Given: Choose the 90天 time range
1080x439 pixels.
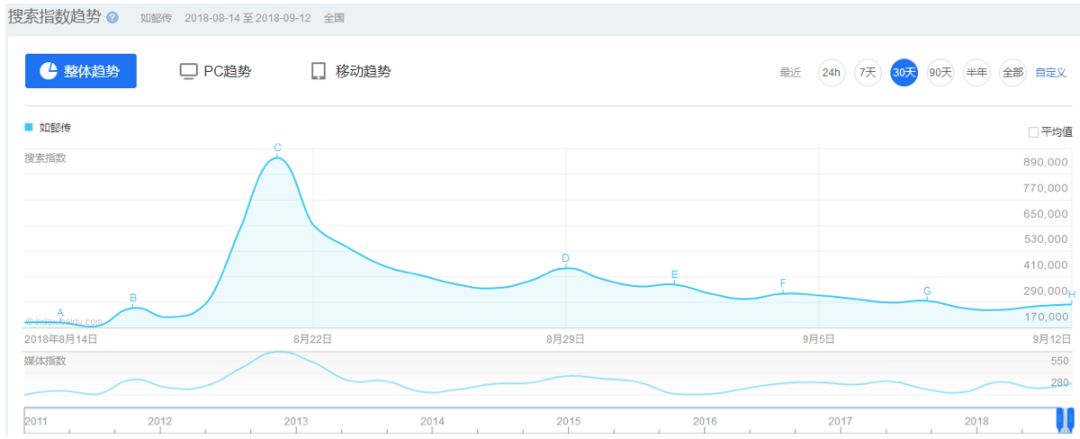Looking at the screenshot, I should [x=939, y=72].
